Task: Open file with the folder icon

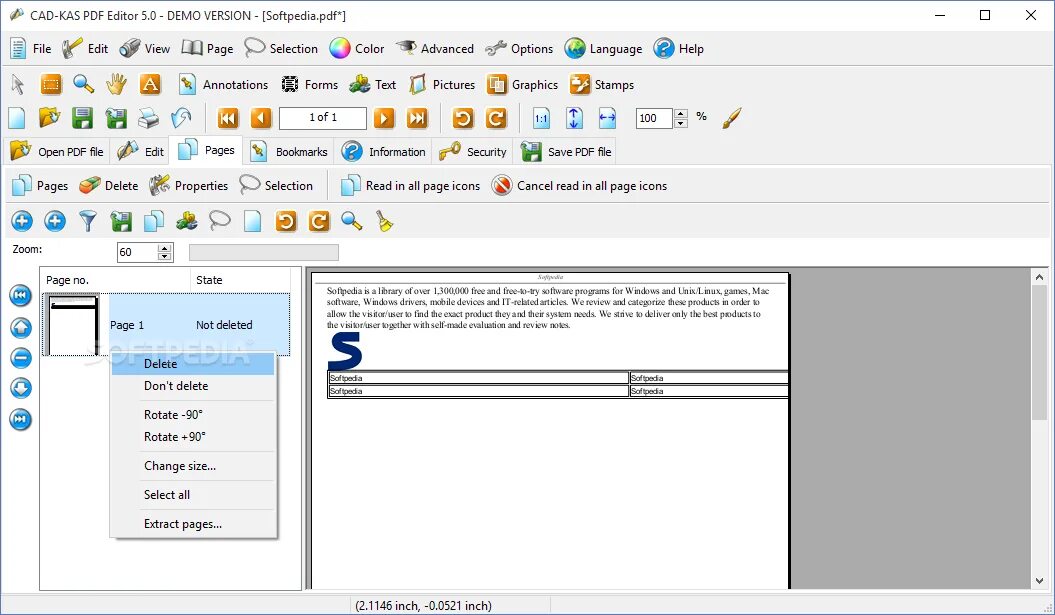Action: click(49, 118)
